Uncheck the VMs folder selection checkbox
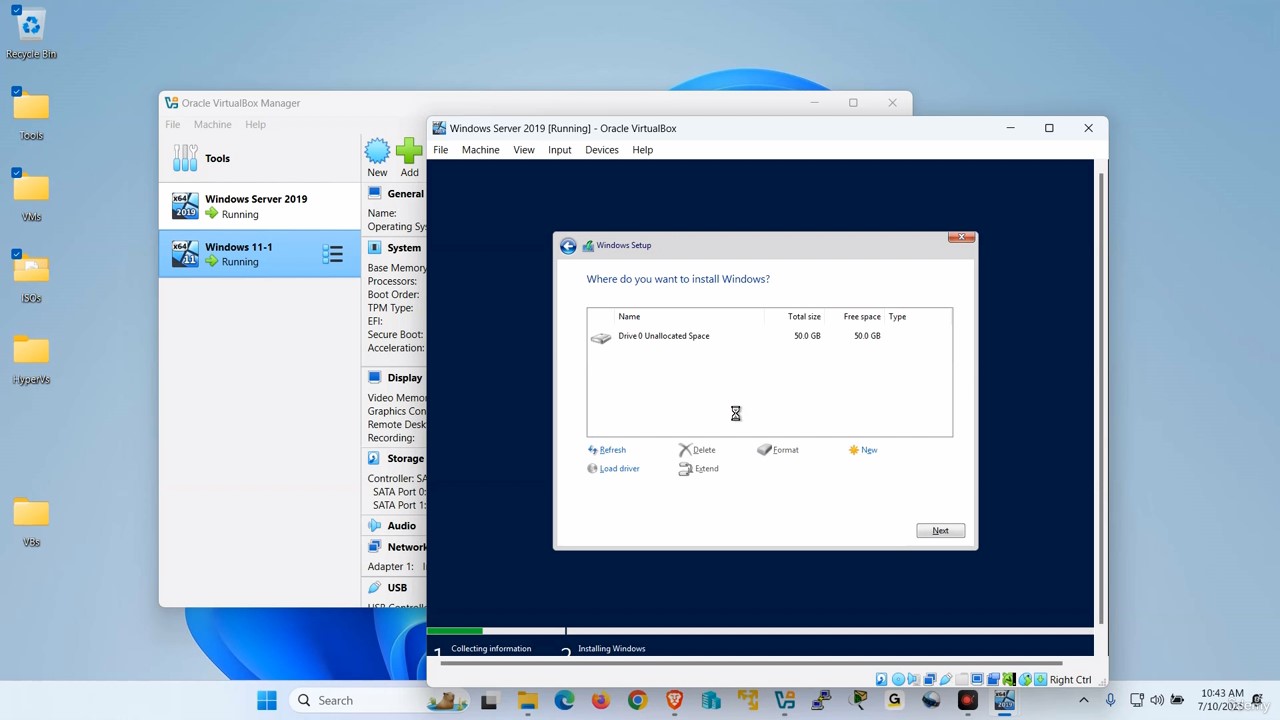The width and height of the screenshot is (1280, 720). 16,172
